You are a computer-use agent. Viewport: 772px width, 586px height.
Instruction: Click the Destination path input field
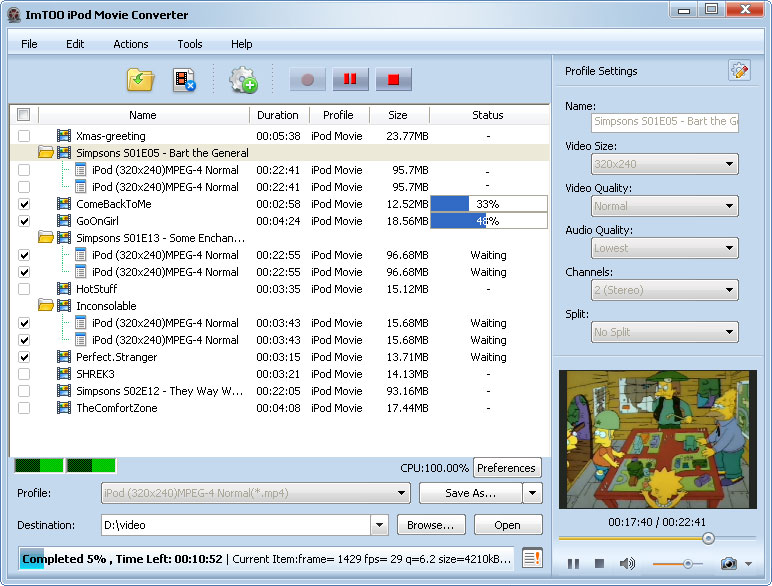click(236, 525)
